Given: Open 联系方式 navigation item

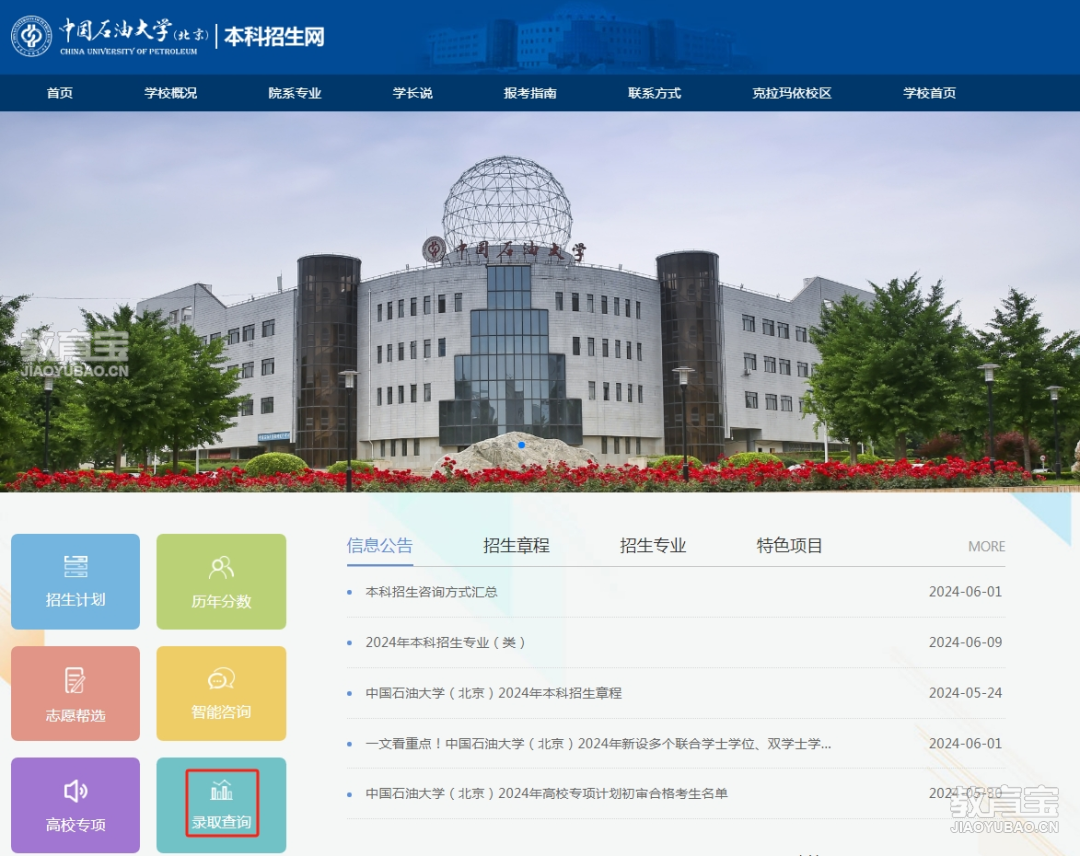Looking at the screenshot, I should 654,93.
